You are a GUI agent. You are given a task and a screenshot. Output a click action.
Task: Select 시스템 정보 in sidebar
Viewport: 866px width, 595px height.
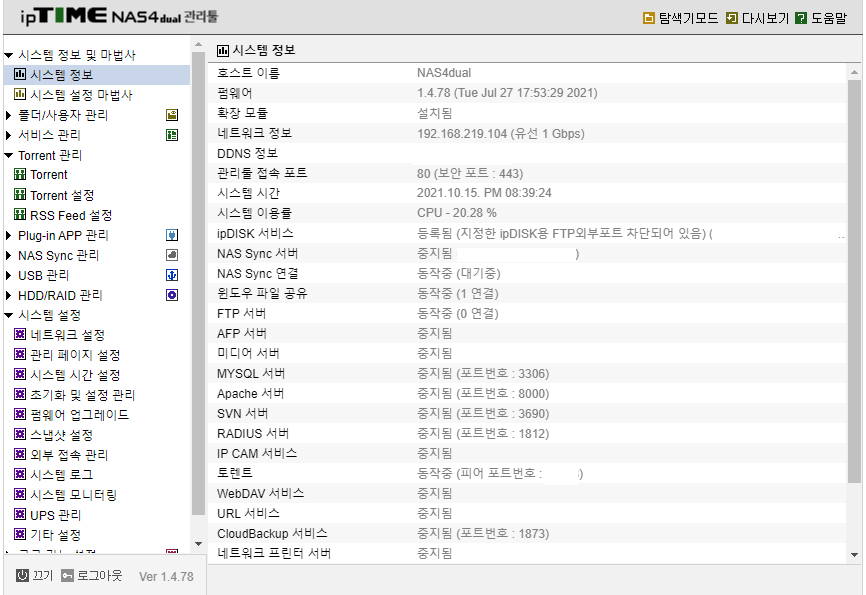[61, 75]
